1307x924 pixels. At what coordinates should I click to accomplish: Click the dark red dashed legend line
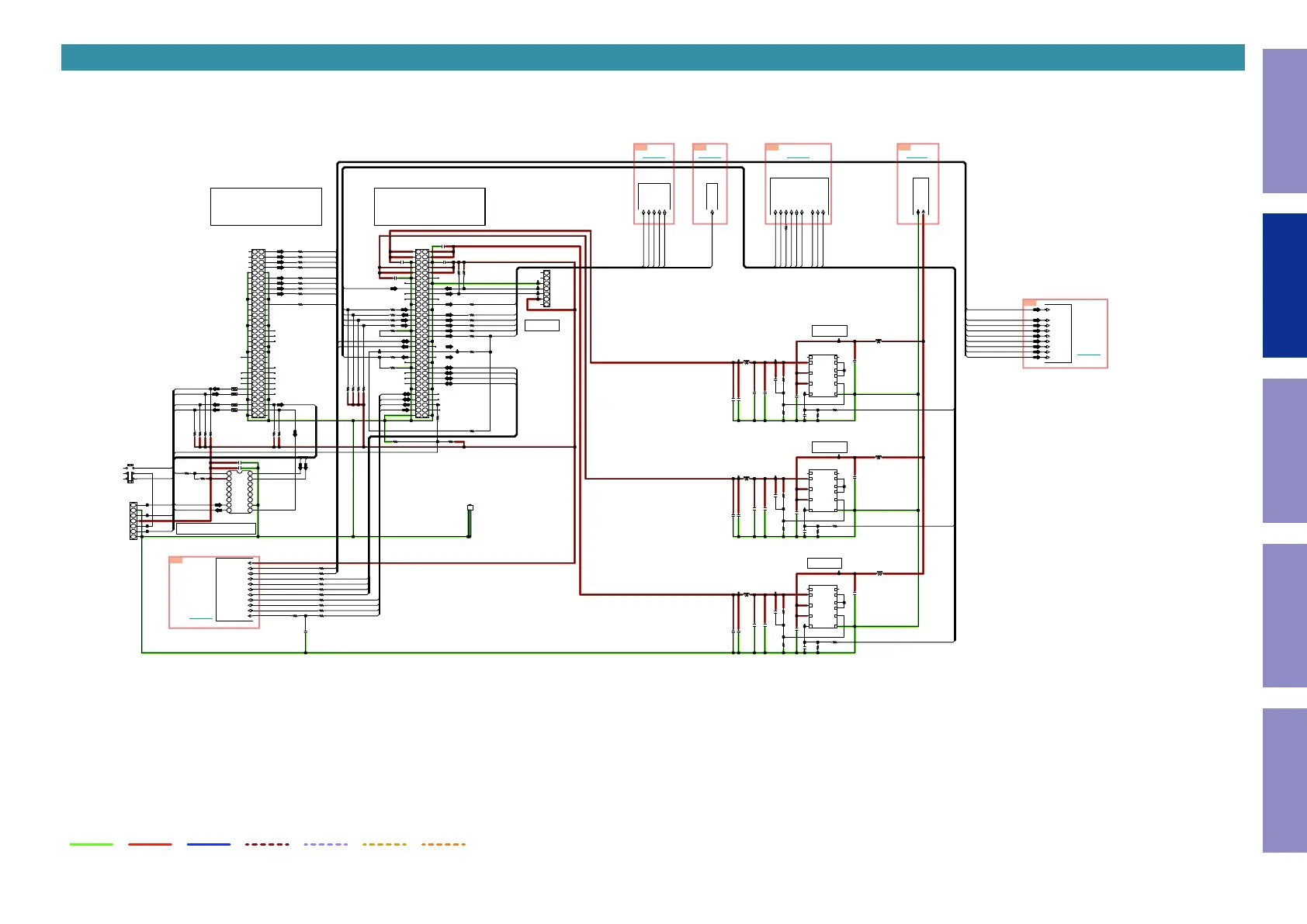click(x=267, y=844)
